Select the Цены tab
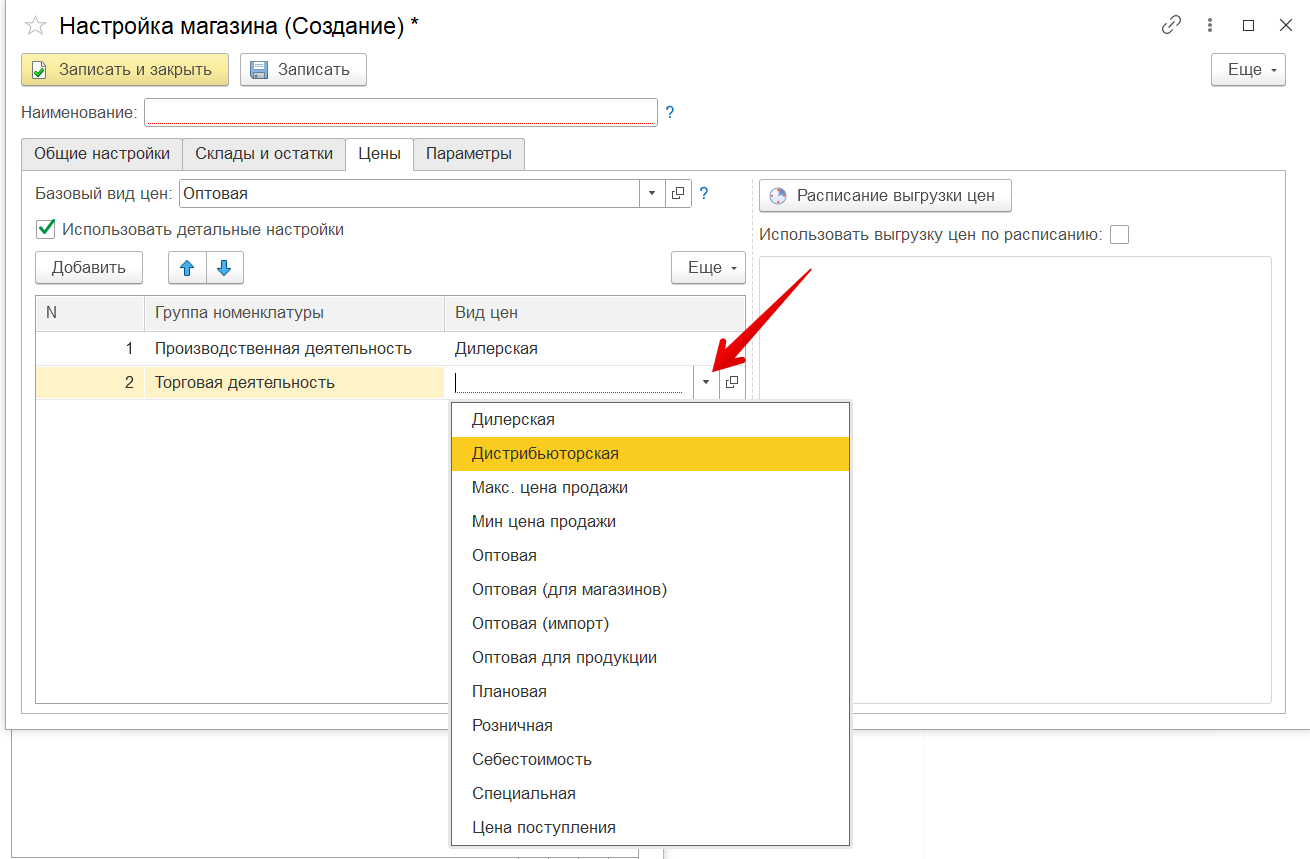The width and height of the screenshot is (1310, 859). pyautogui.click(x=380, y=154)
